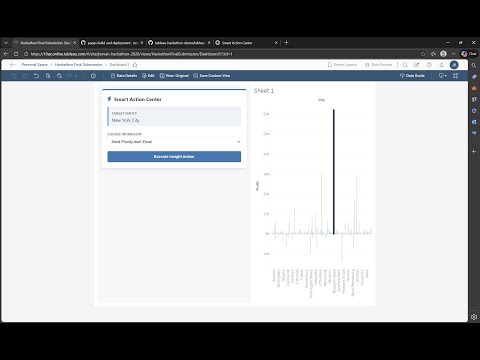
Task: Open Device Layouts
Action: (x=342, y=65)
